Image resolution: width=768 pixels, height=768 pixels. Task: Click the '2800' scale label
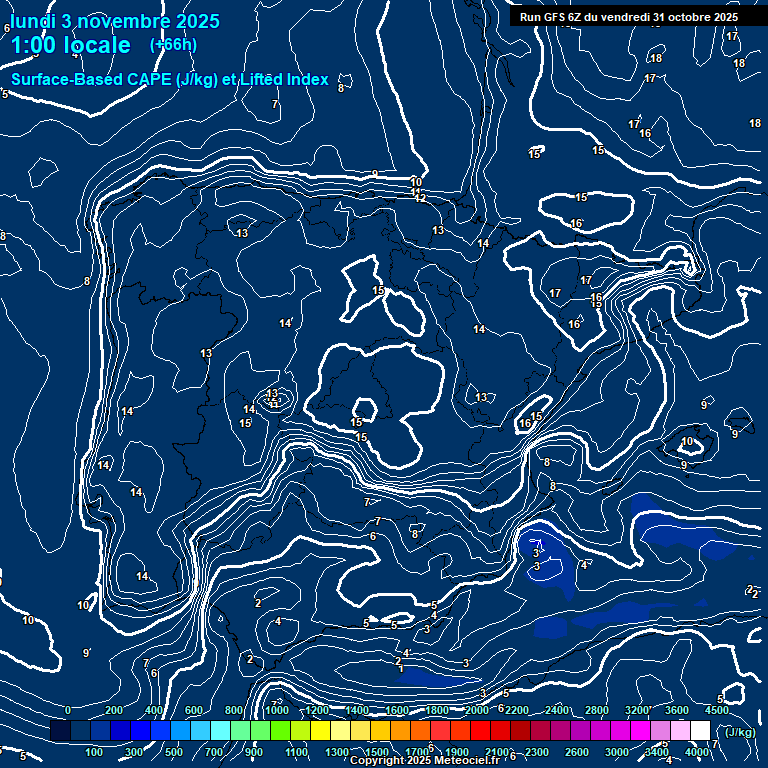click(597, 710)
